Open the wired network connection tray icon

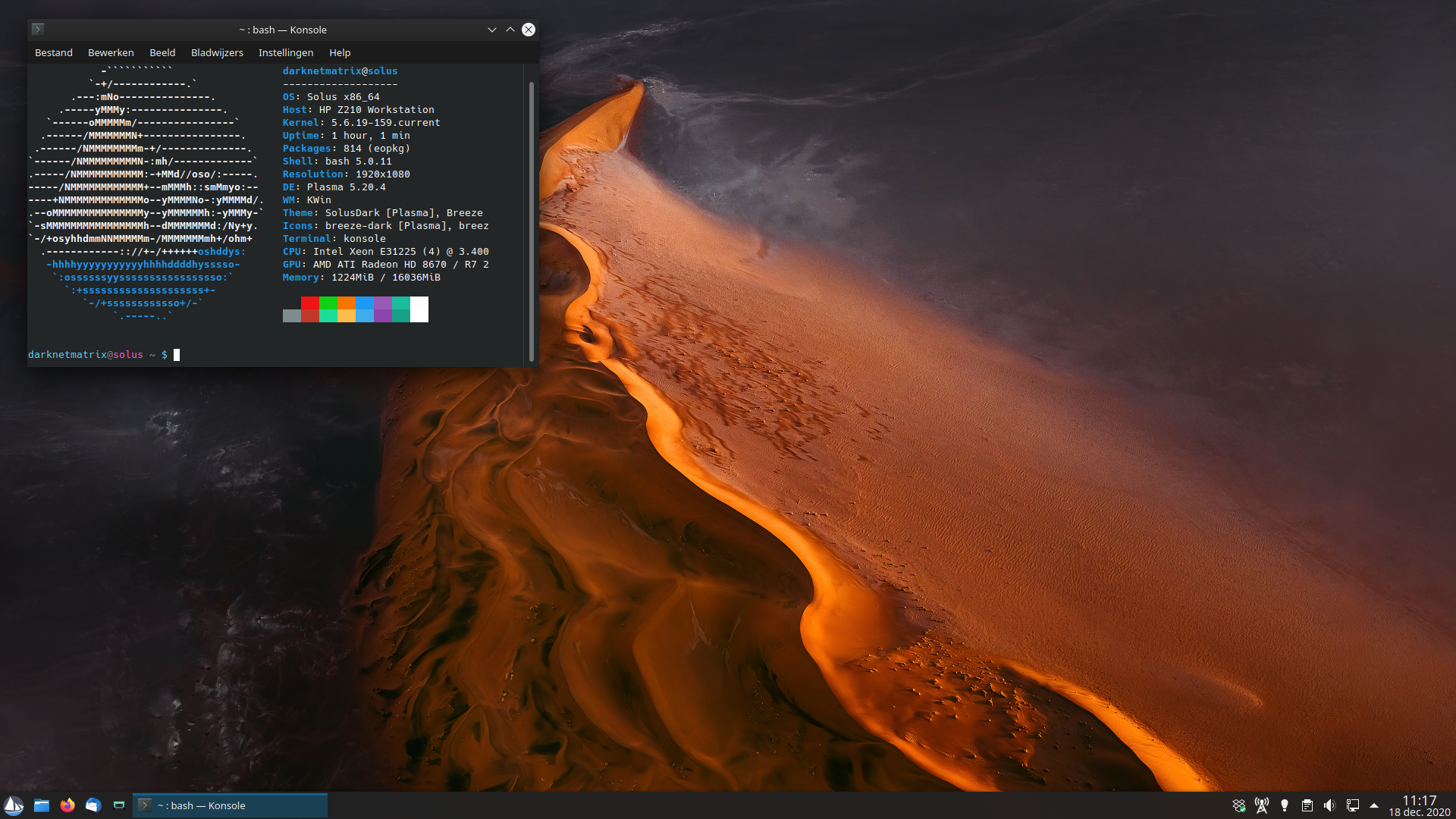(1352, 805)
